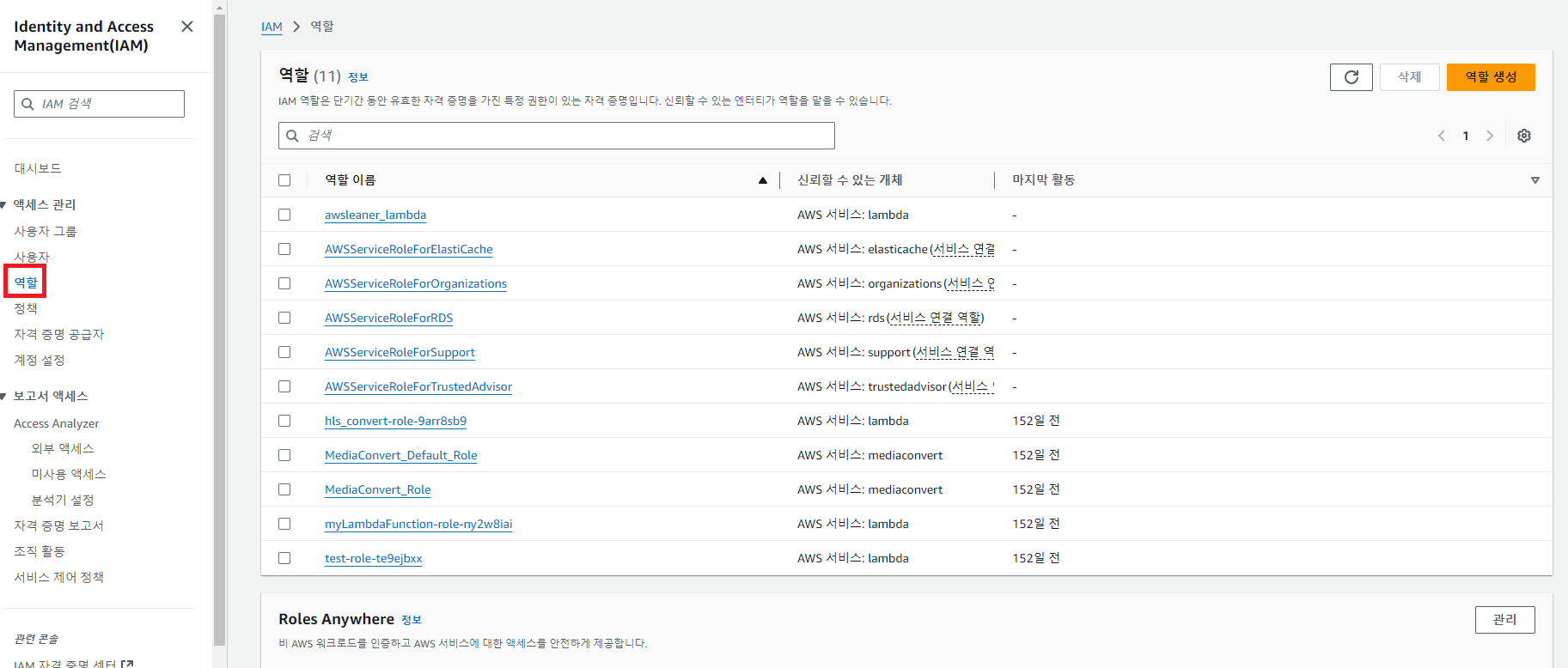Check the AWSServiceRoleForRDS checkbox
The width and height of the screenshot is (1568, 668).
[x=284, y=318]
